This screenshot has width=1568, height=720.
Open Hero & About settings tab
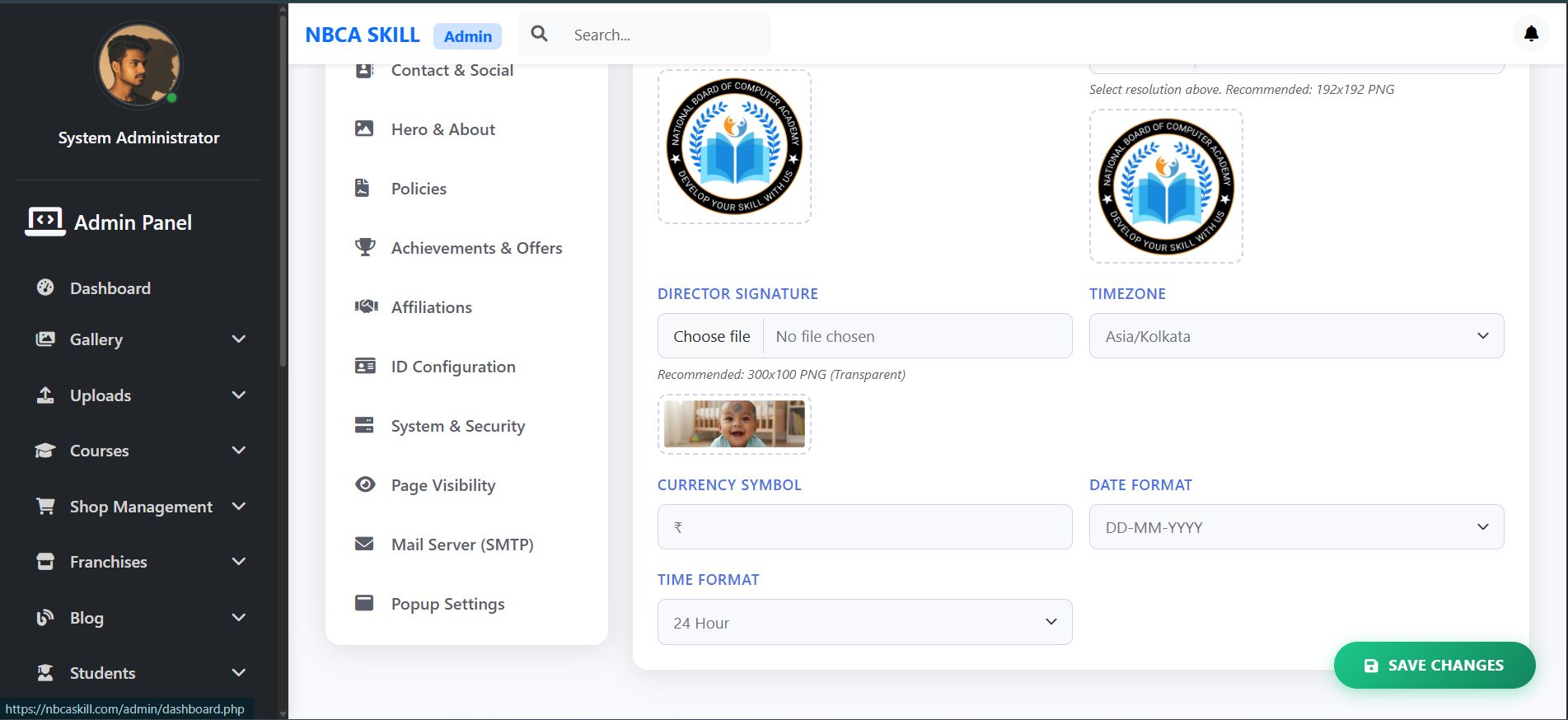[x=443, y=129]
